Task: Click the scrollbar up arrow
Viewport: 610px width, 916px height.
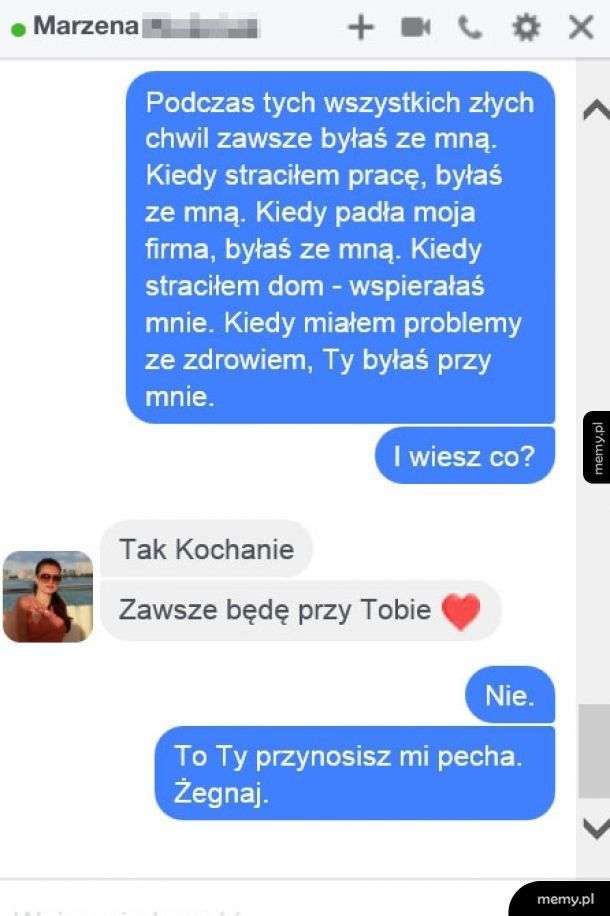Action: [596, 110]
